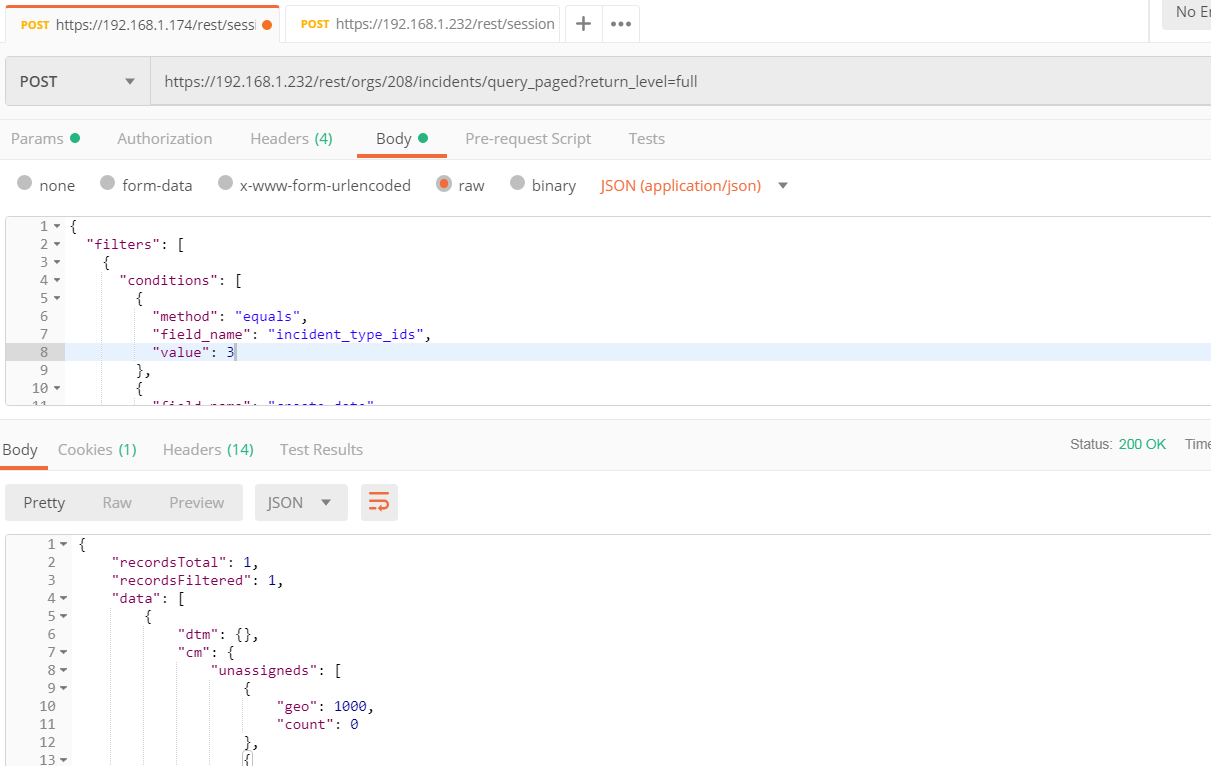Viewport: 1216px width, 766px height.
Task: Collapse response "unassigneds" fold arrow line 8
Action: point(64,670)
